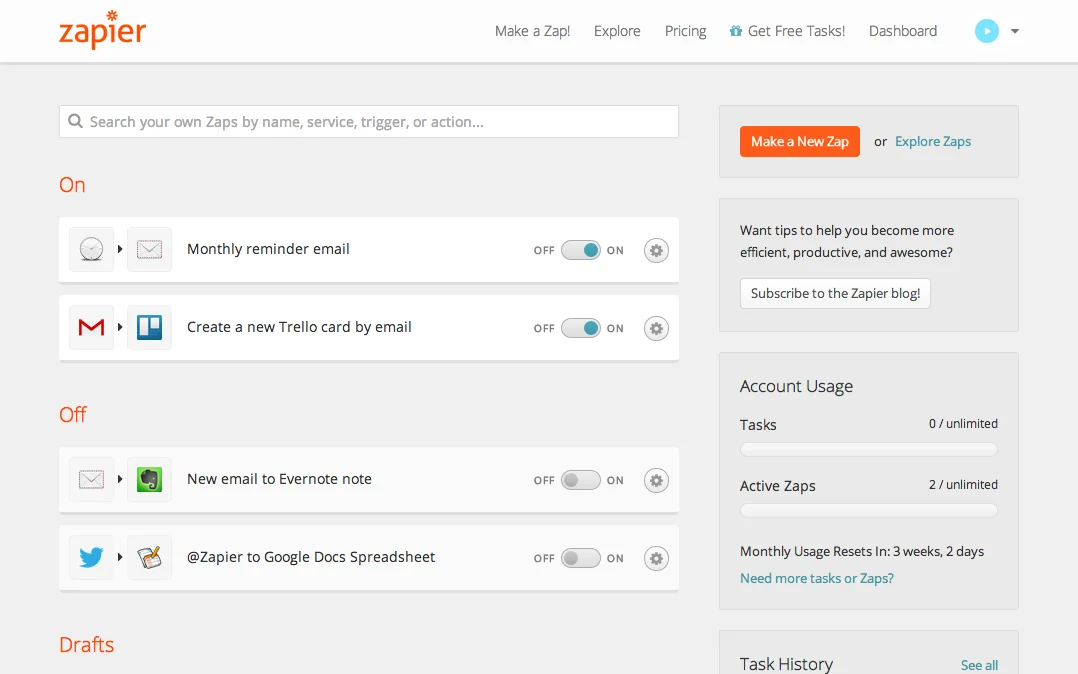Click the Zapier logo
Viewport: 1078px width, 674px height.
tap(102, 30)
